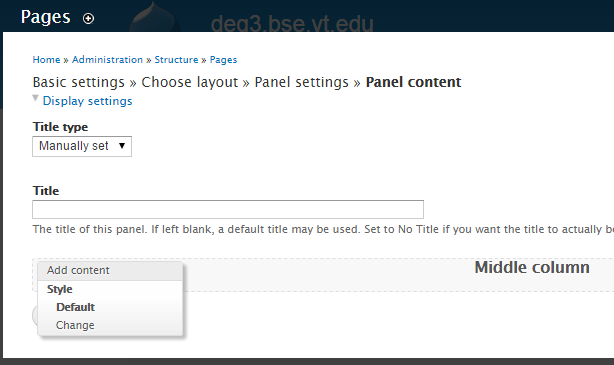The height and width of the screenshot is (365, 614).
Task: Go back to the Basic settings step
Action: click(79, 82)
